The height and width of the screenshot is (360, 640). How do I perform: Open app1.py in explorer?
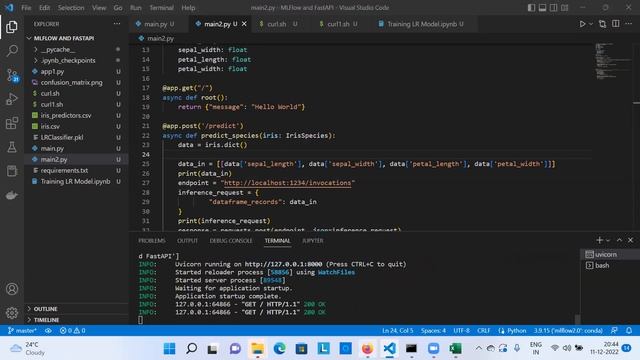tap(76, 71)
